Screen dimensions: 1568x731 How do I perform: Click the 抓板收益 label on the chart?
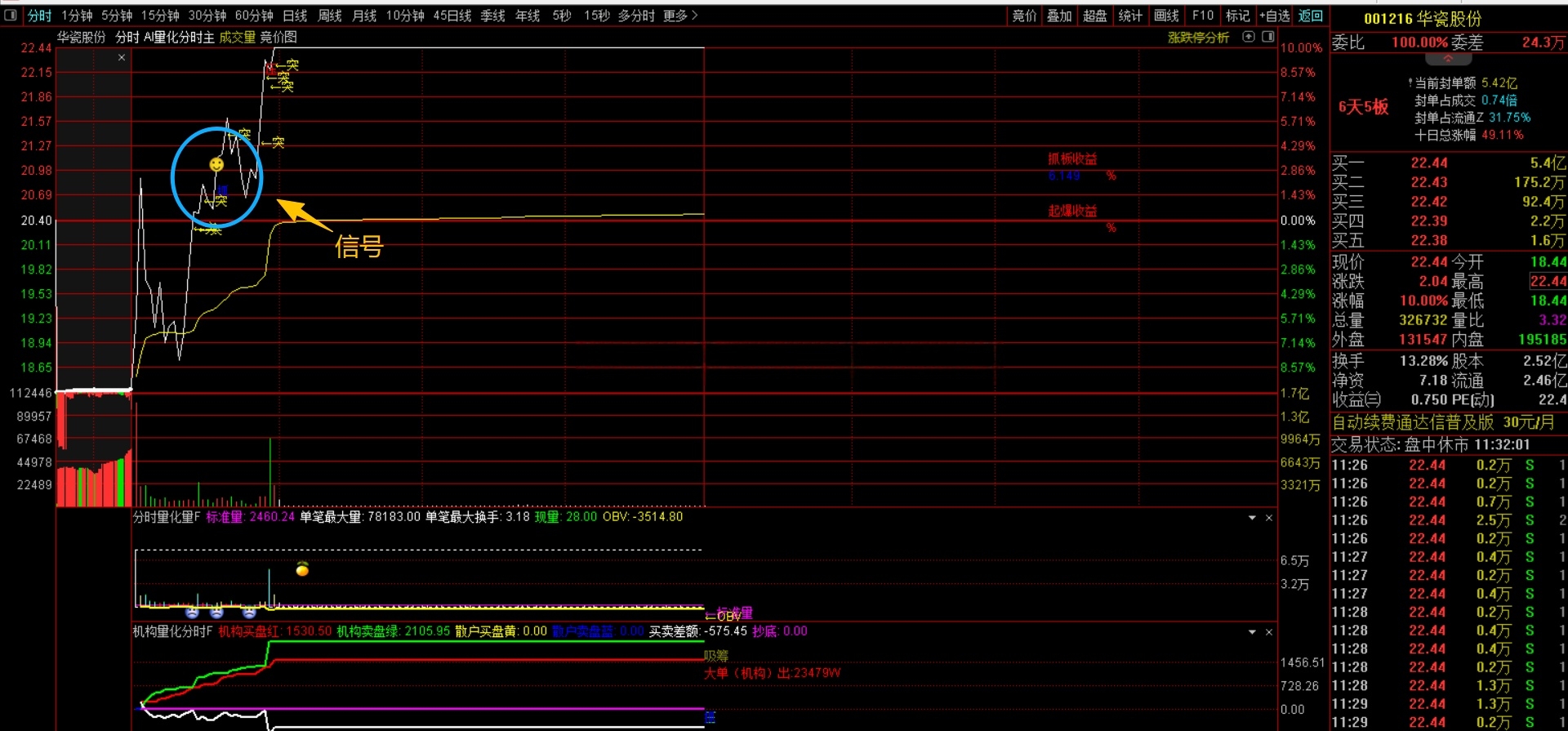tap(1072, 159)
